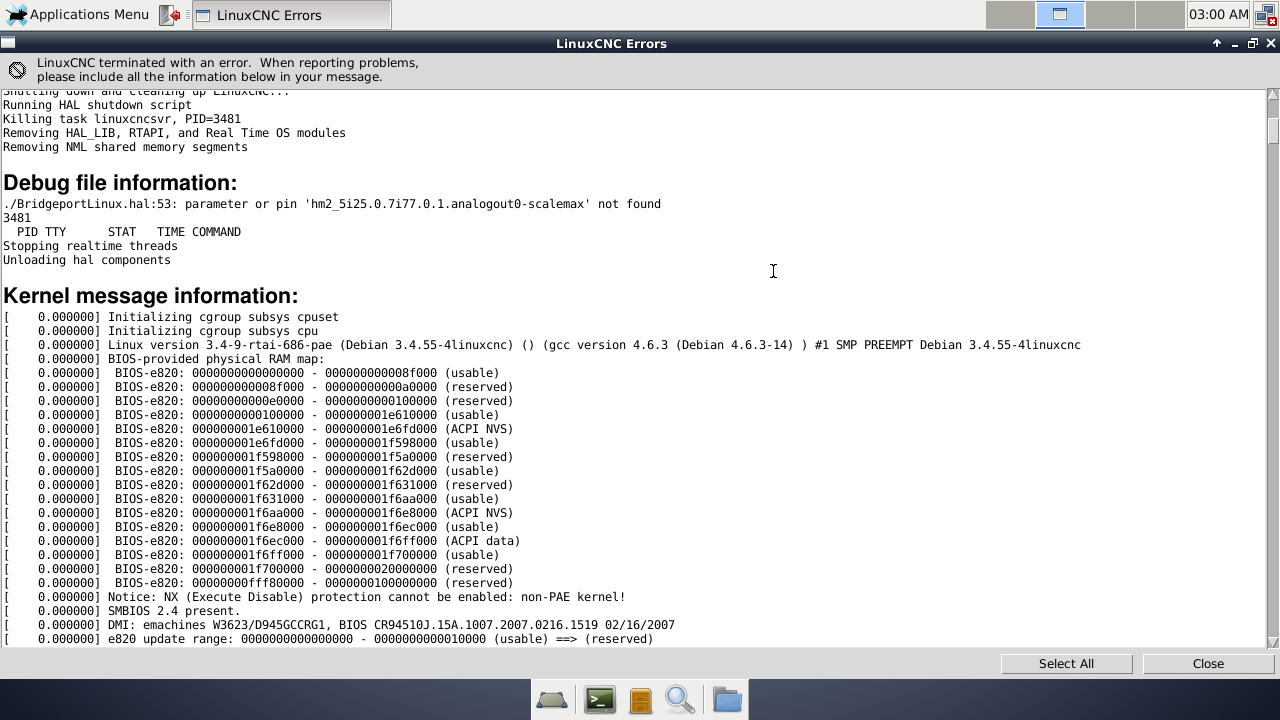This screenshot has height=720, width=1280.
Task: Click 'DMI: emachines W3623' line
Action: pyautogui.click(x=339, y=625)
